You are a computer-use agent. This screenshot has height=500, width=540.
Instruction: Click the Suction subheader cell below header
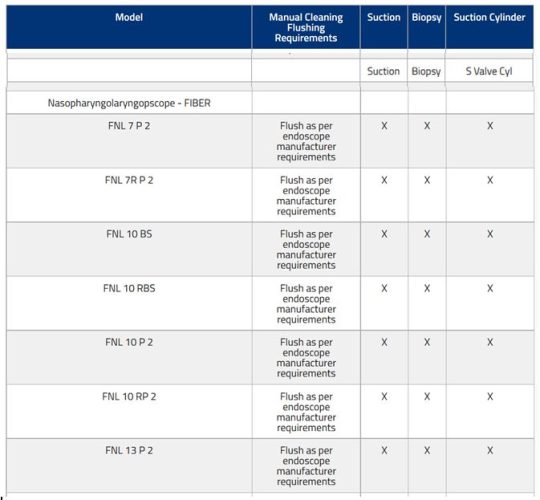click(383, 71)
